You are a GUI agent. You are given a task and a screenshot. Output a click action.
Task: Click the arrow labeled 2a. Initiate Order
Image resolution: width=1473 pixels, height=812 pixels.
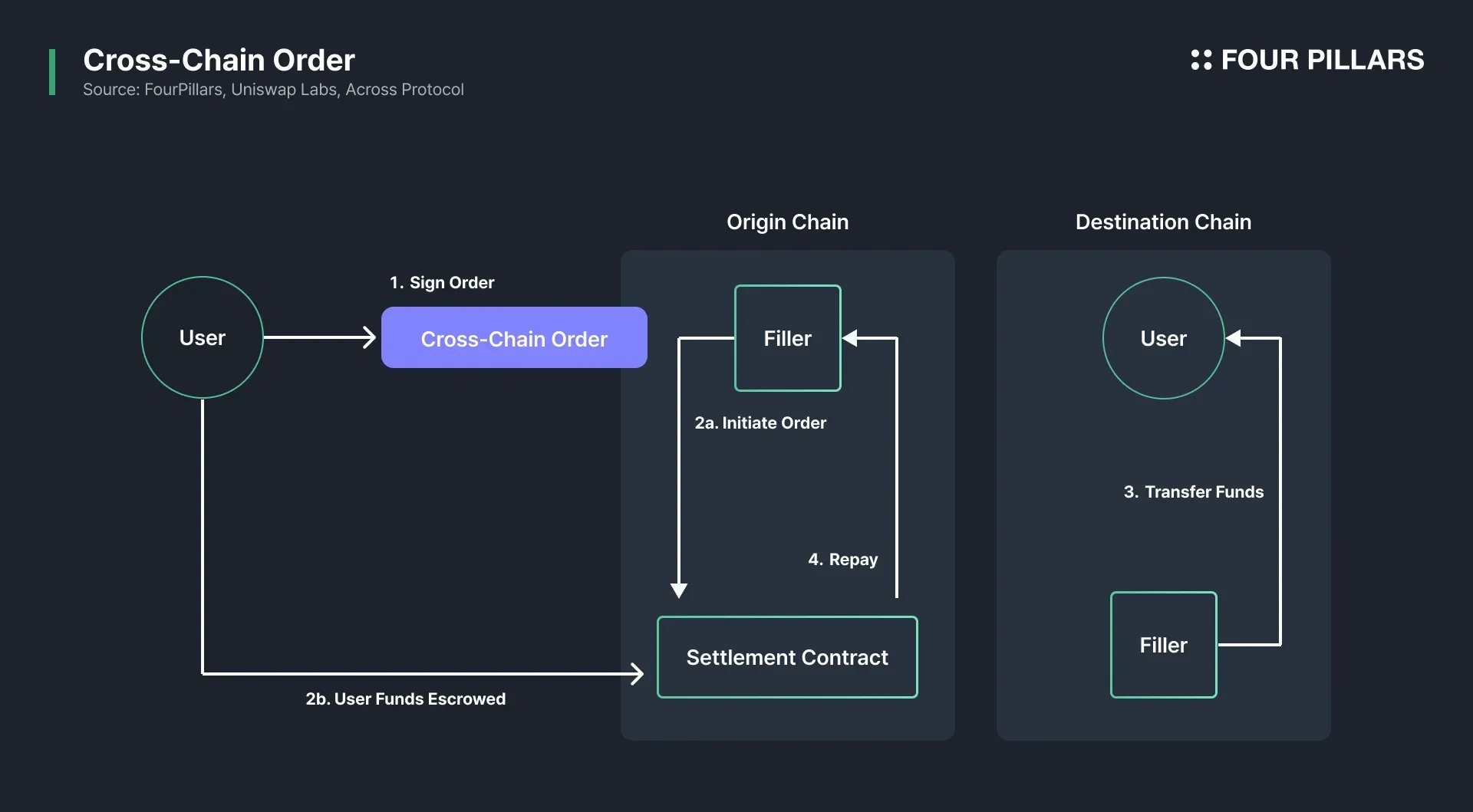pyautogui.click(x=679, y=475)
